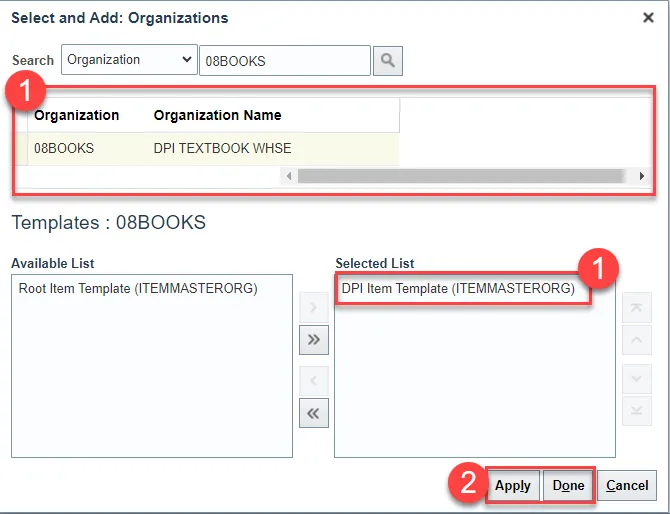This screenshot has height=514, width=670.
Task: Close the Select and Add dialog
Action: click(648, 18)
